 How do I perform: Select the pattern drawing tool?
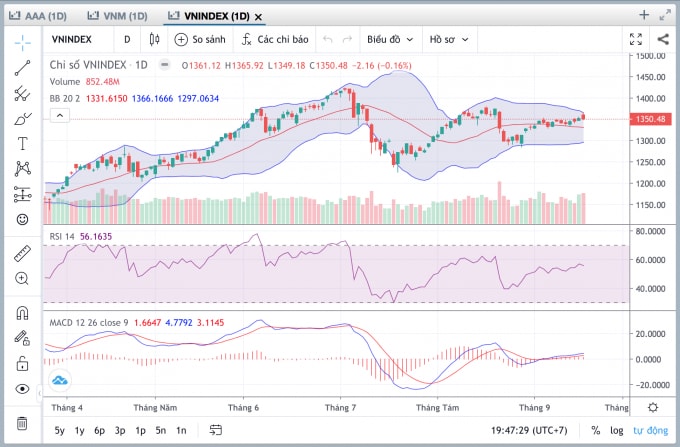[22, 169]
